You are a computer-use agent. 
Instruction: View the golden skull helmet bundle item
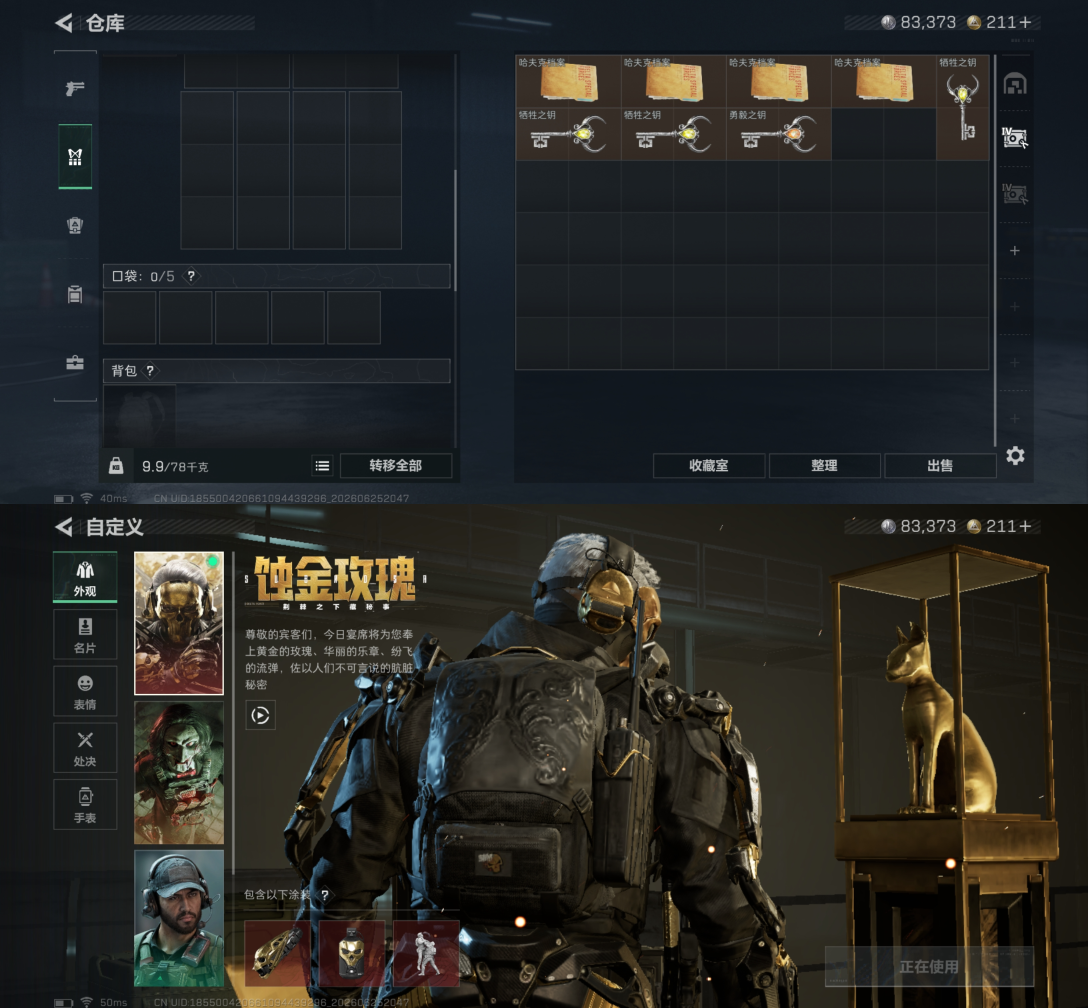click(352, 953)
